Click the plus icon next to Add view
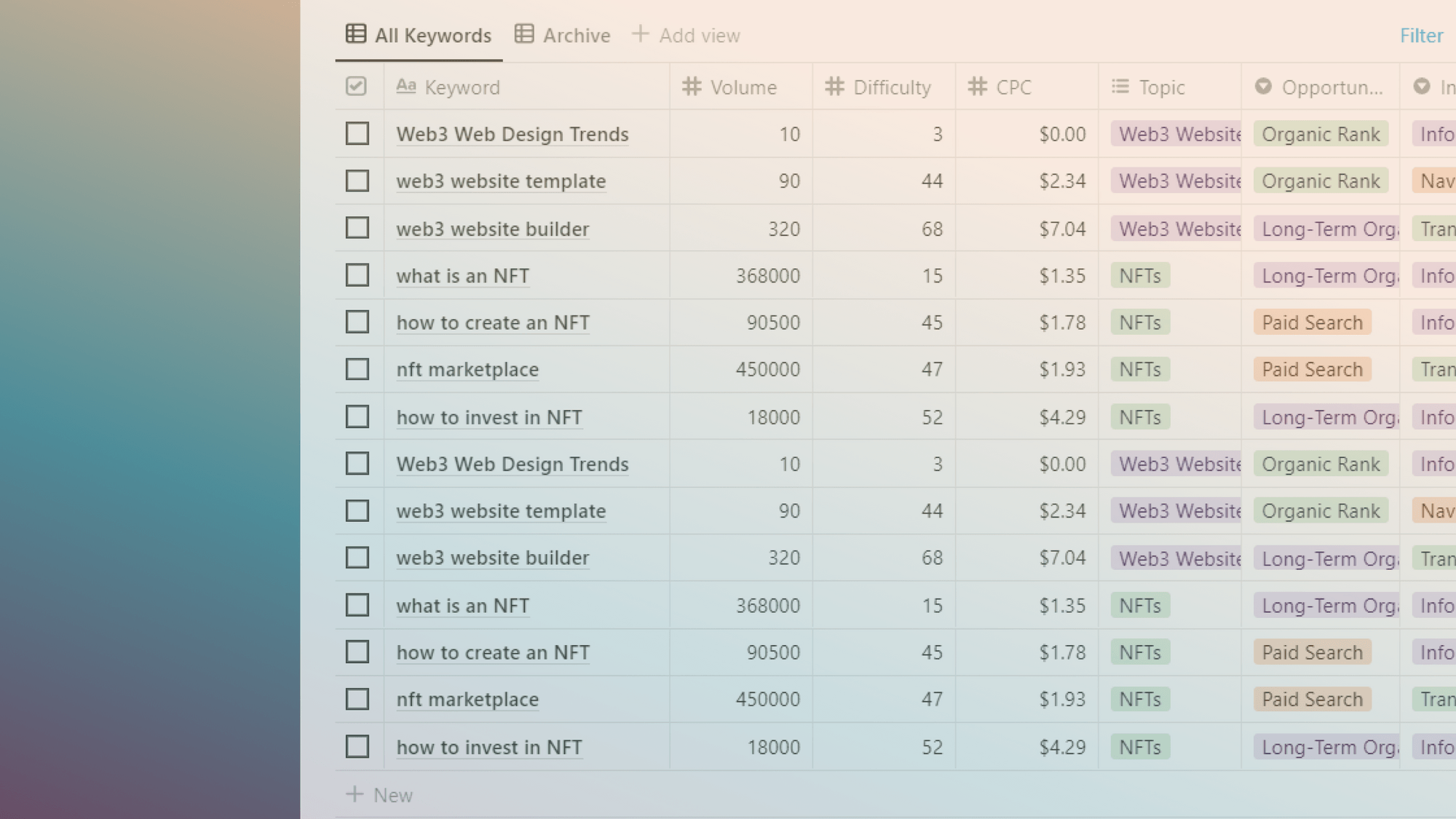This screenshot has height=819, width=1456. point(641,33)
